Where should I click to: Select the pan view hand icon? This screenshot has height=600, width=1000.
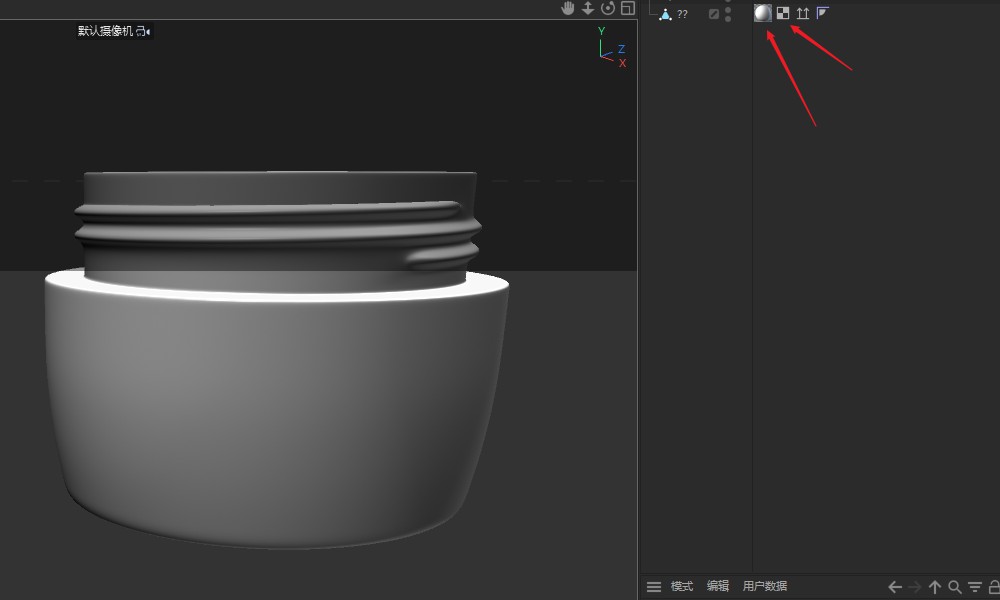click(x=568, y=10)
